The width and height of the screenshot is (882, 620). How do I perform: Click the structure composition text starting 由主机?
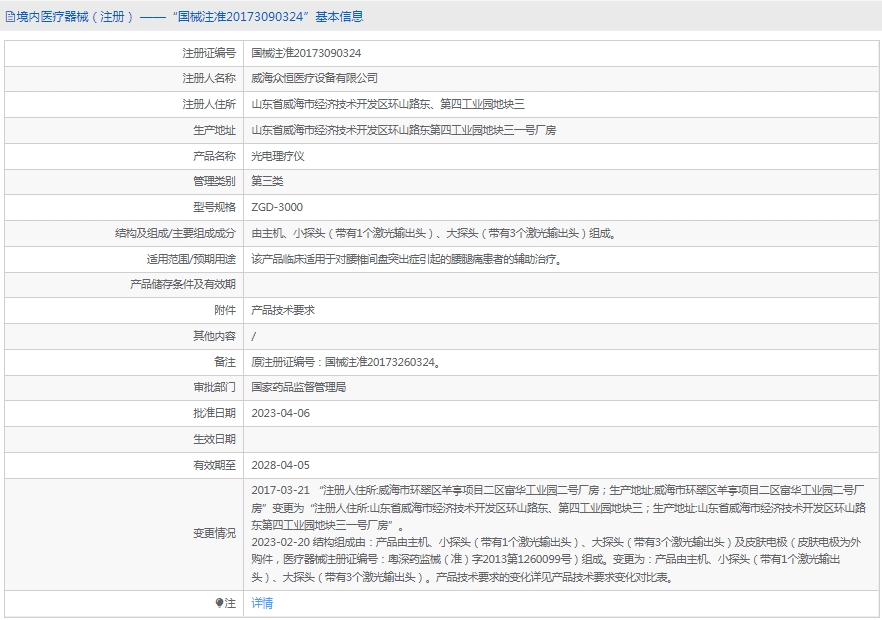click(x=434, y=233)
